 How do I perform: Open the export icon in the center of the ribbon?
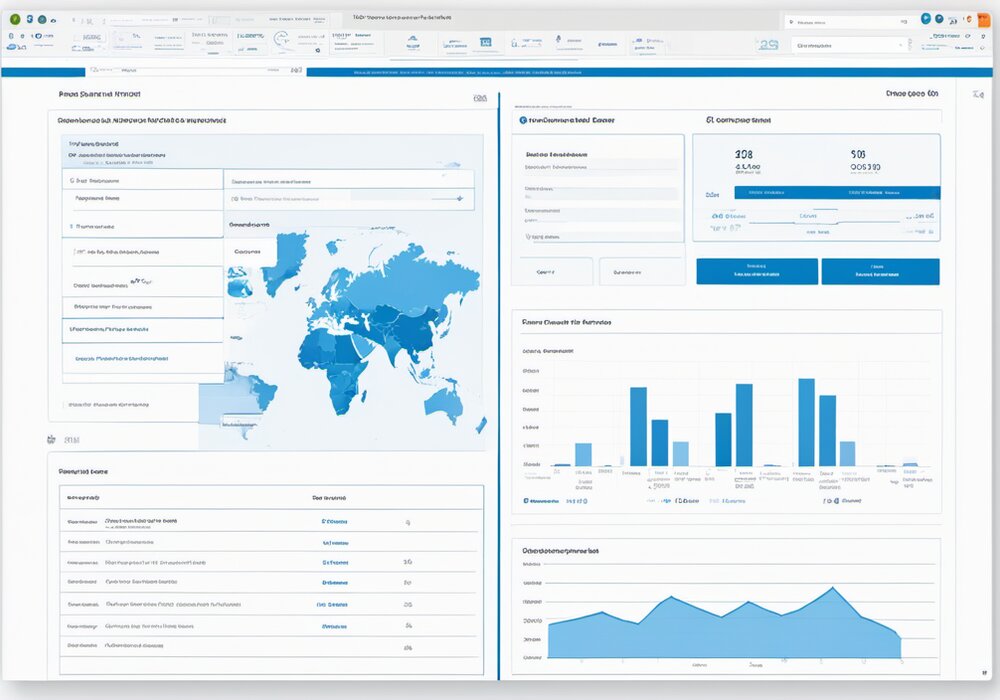tap(487, 43)
